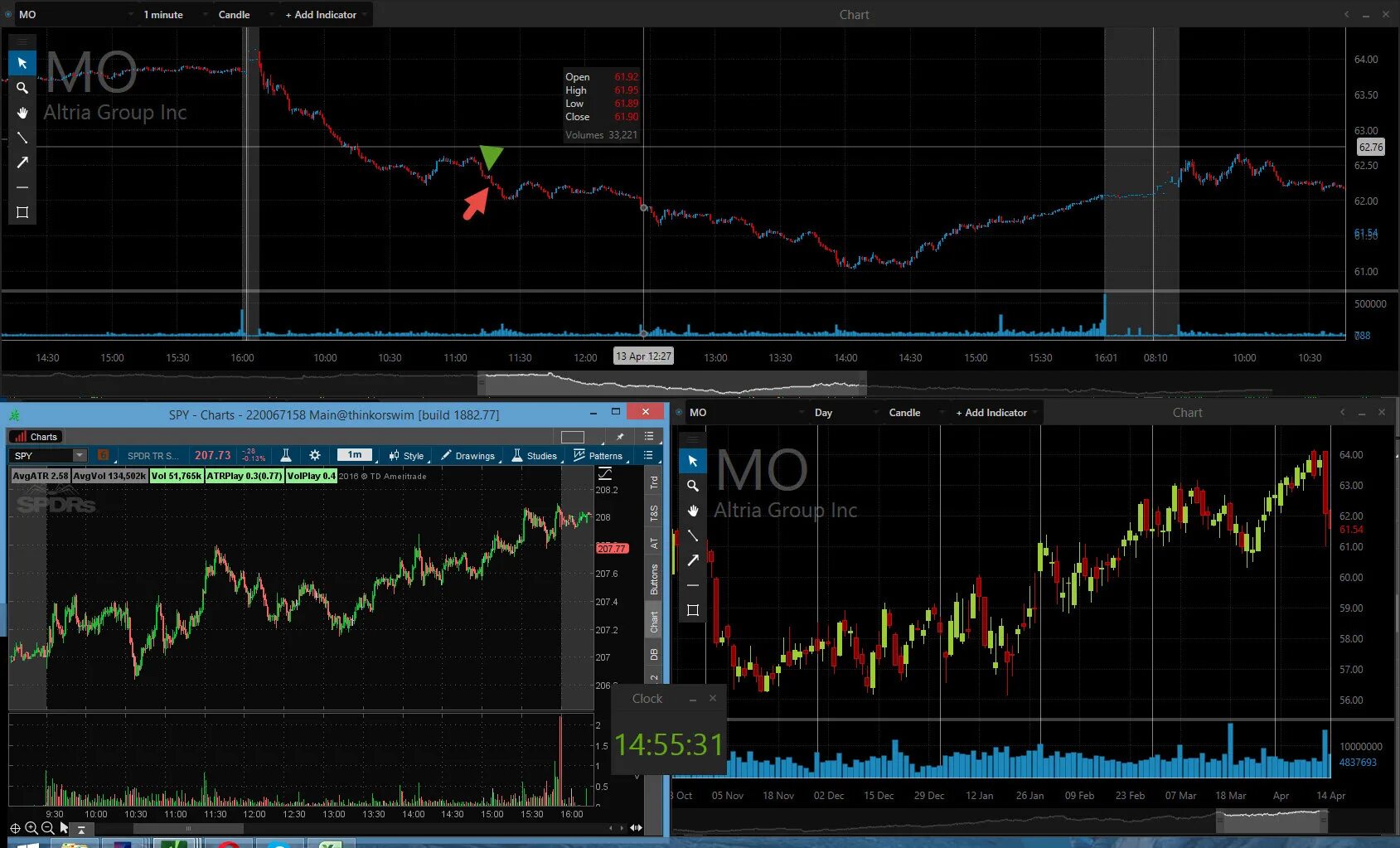
Task: Open the Studies menu in thinkorswim toolbar
Action: coord(534,455)
